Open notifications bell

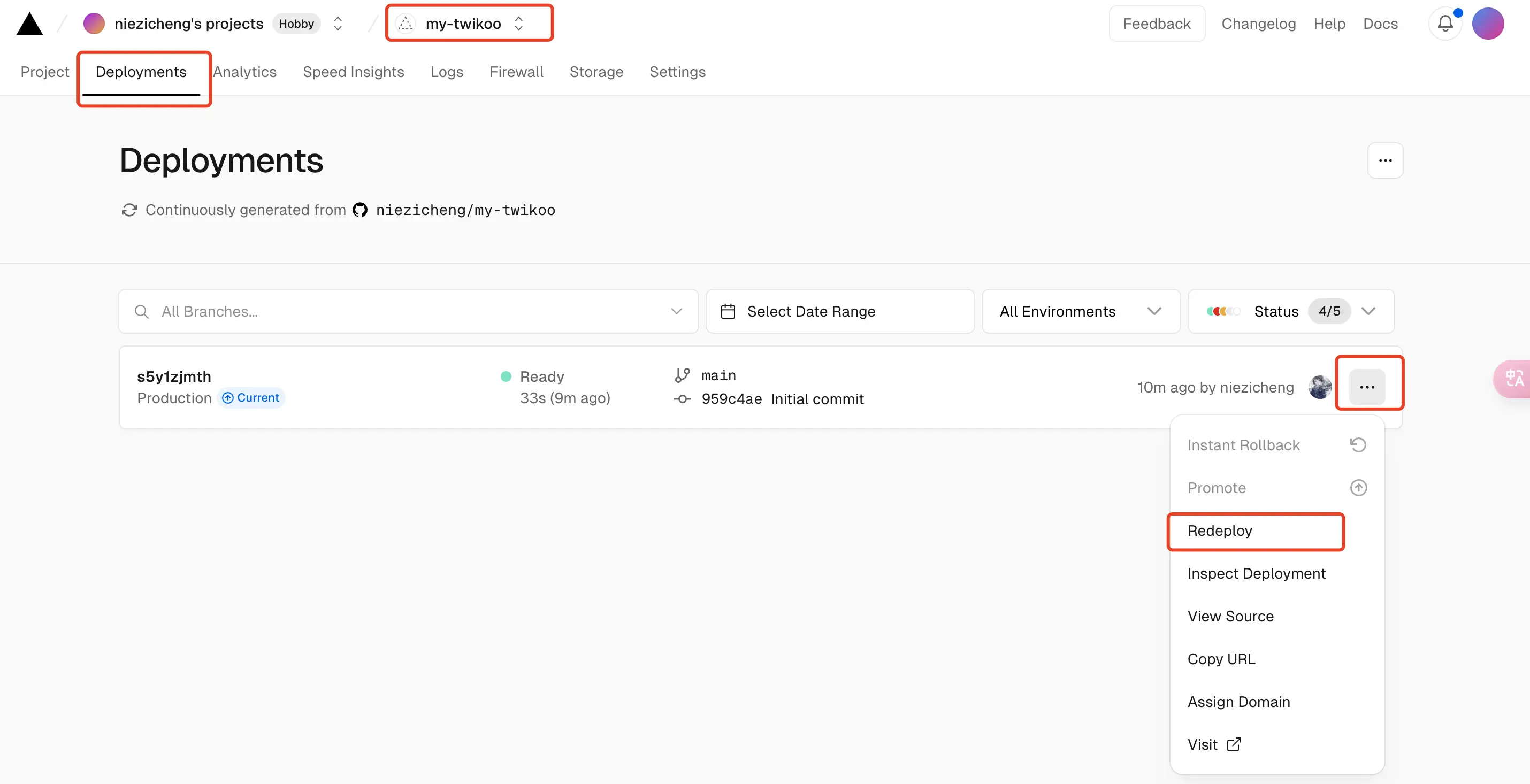pos(1445,24)
